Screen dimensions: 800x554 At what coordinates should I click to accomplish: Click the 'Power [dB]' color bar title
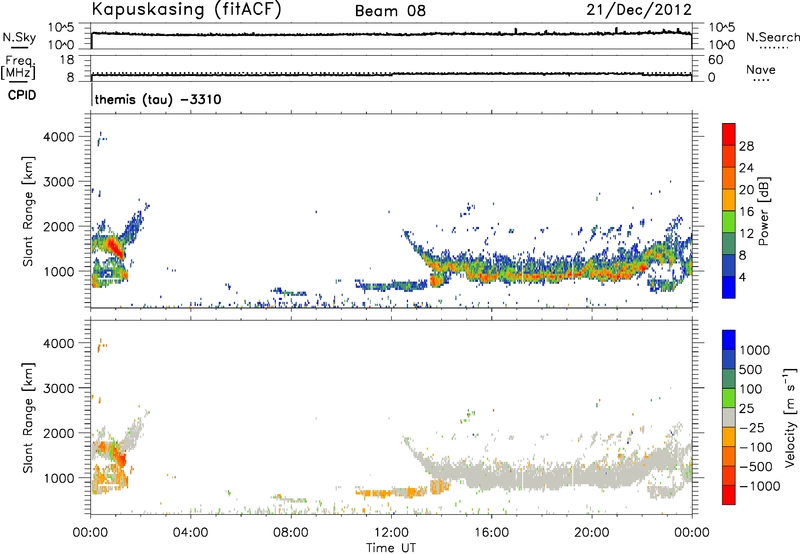(x=764, y=211)
